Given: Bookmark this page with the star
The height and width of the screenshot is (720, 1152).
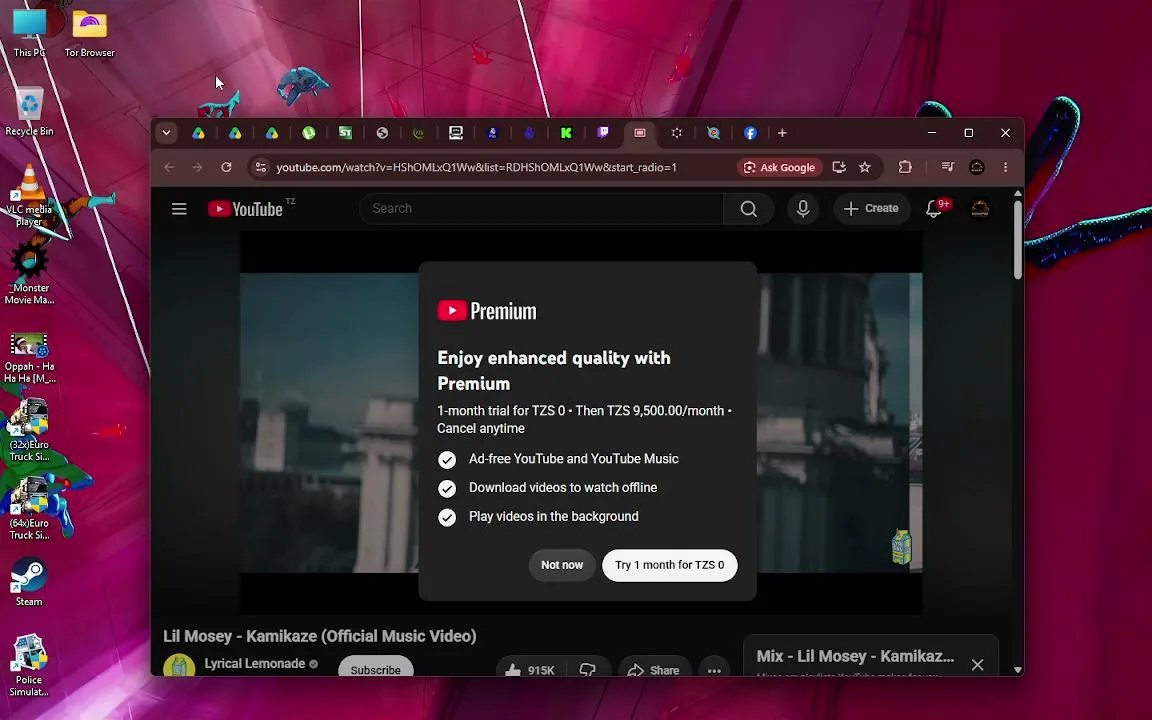Looking at the screenshot, I should tap(865, 168).
